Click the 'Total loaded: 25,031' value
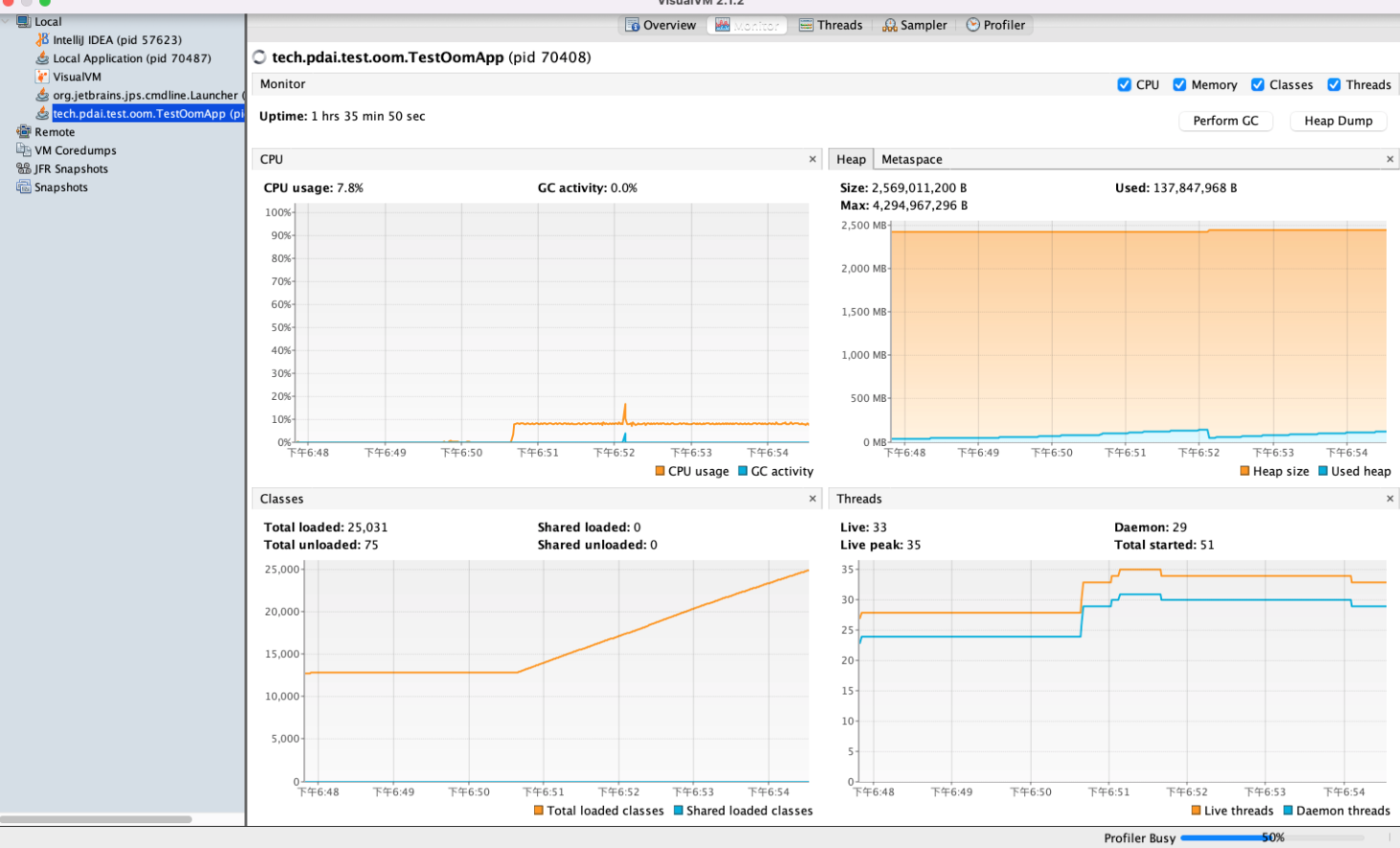 (x=326, y=527)
